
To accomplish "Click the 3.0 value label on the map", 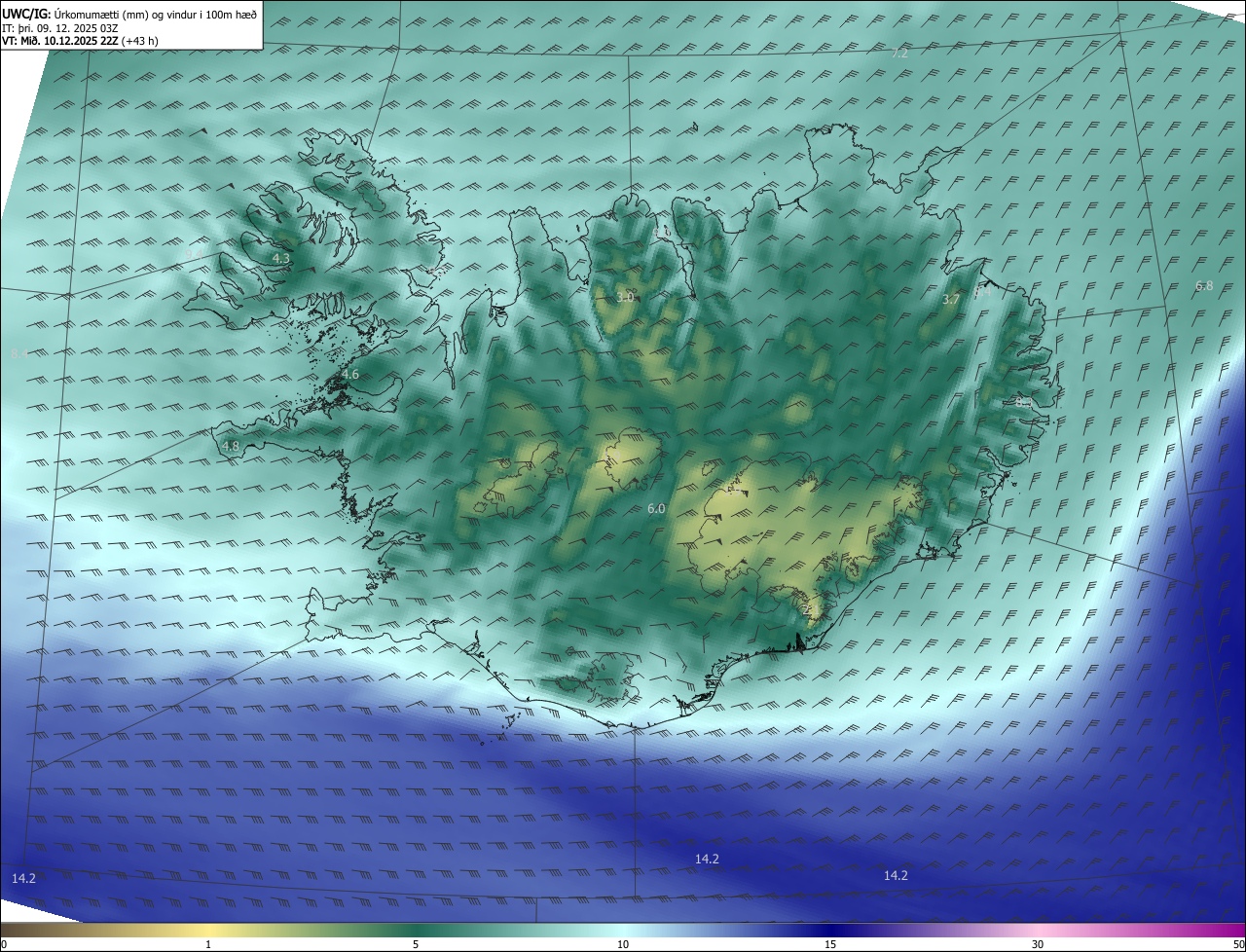I will 625,297.
